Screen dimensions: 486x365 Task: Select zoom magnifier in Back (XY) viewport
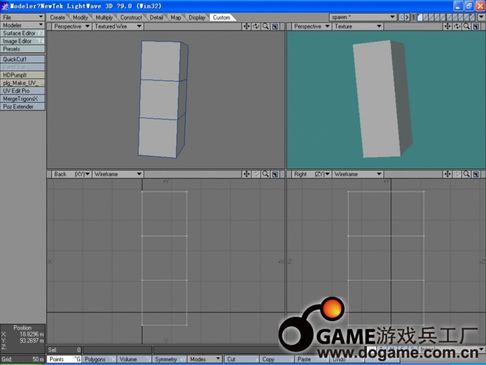tap(266, 174)
